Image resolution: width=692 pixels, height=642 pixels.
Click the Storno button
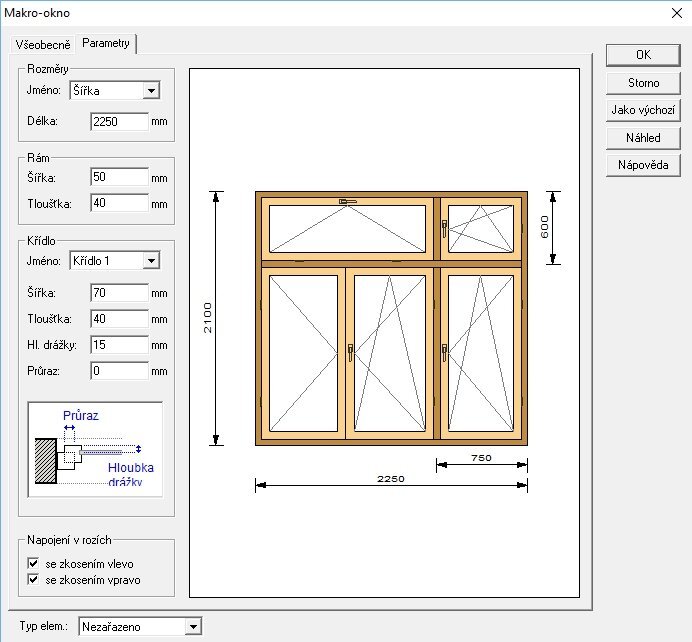[x=643, y=82]
